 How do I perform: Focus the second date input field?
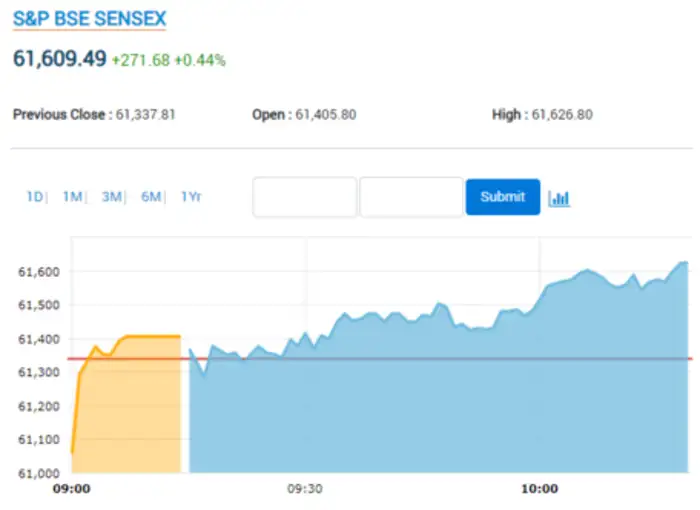tap(411, 197)
